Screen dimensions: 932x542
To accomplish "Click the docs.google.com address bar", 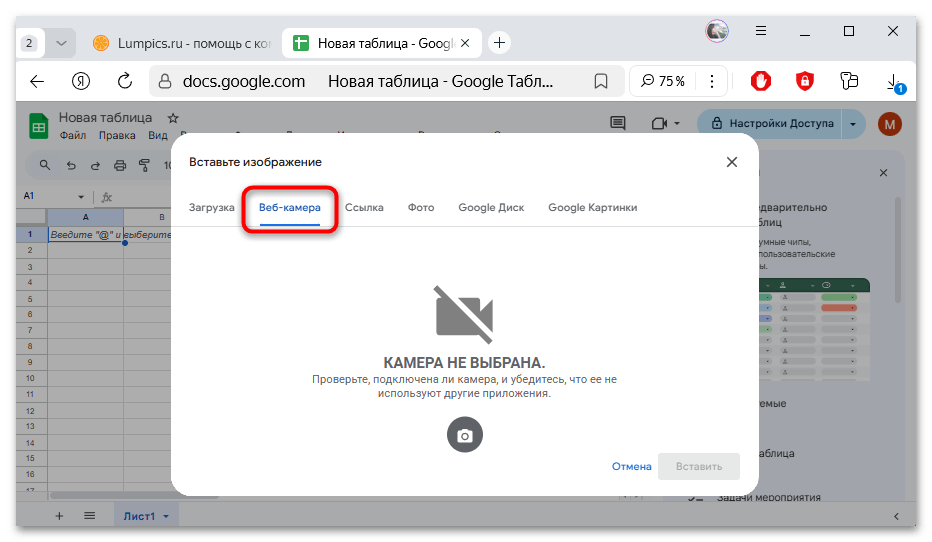I will point(244,81).
